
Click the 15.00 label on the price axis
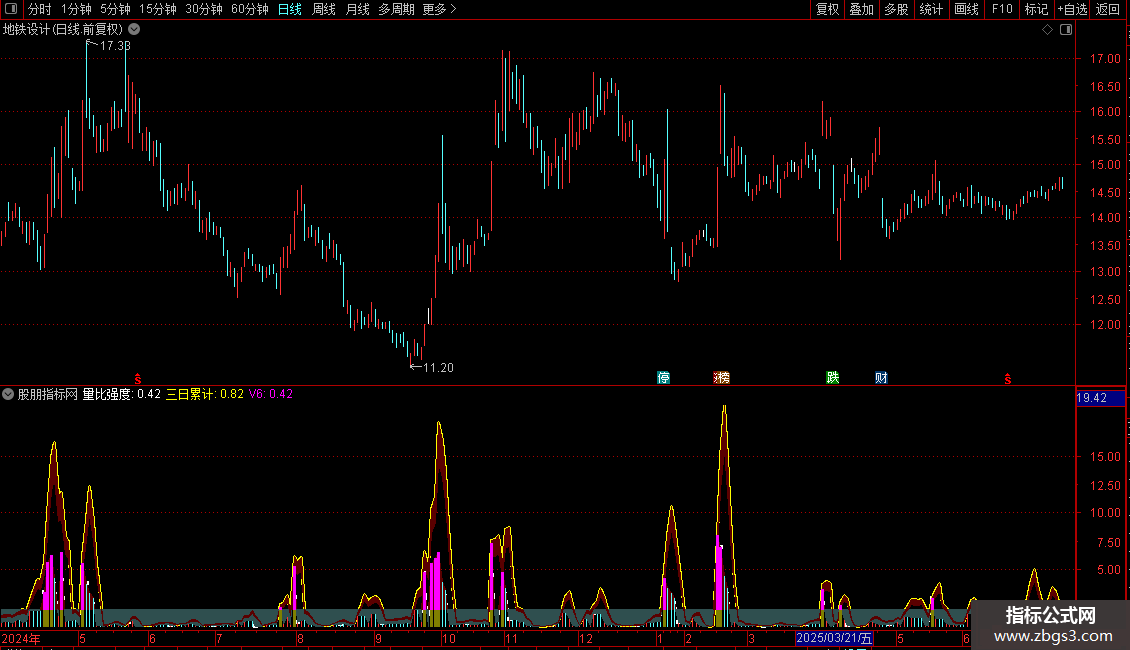pos(1105,165)
